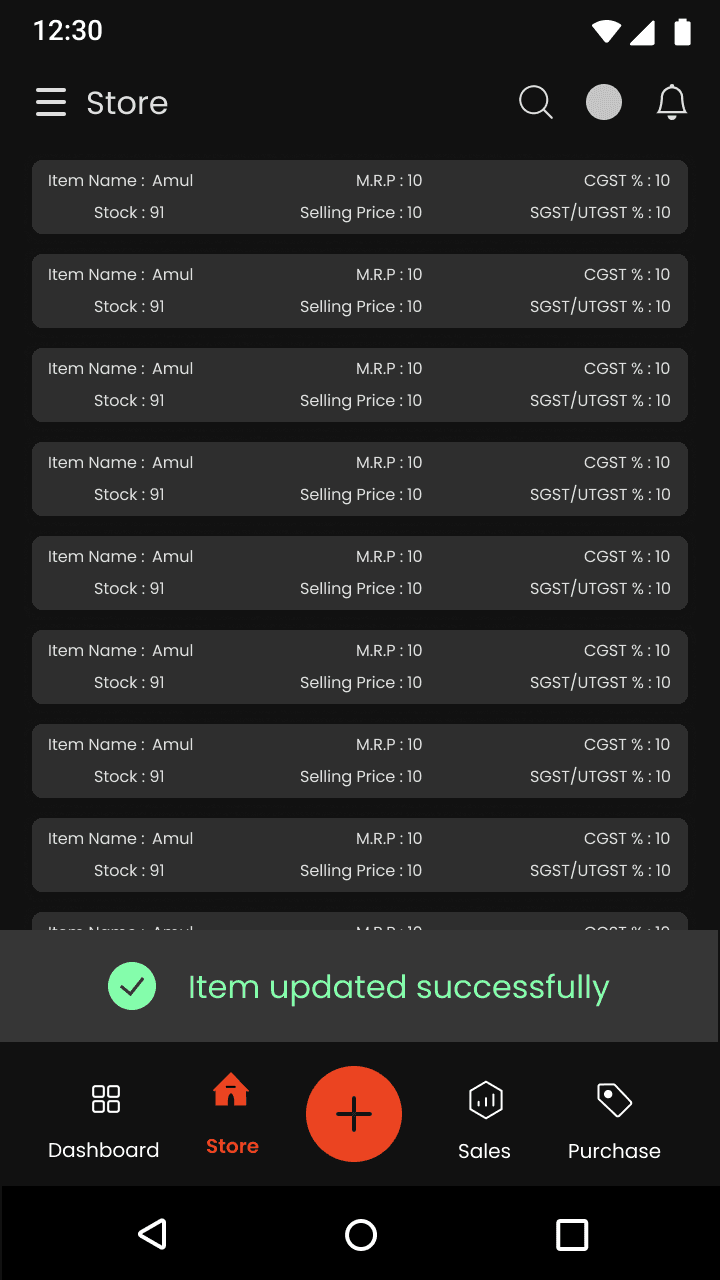Tap the green success checkmark icon
This screenshot has height=1280, width=720.
click(x=132, y=987)
